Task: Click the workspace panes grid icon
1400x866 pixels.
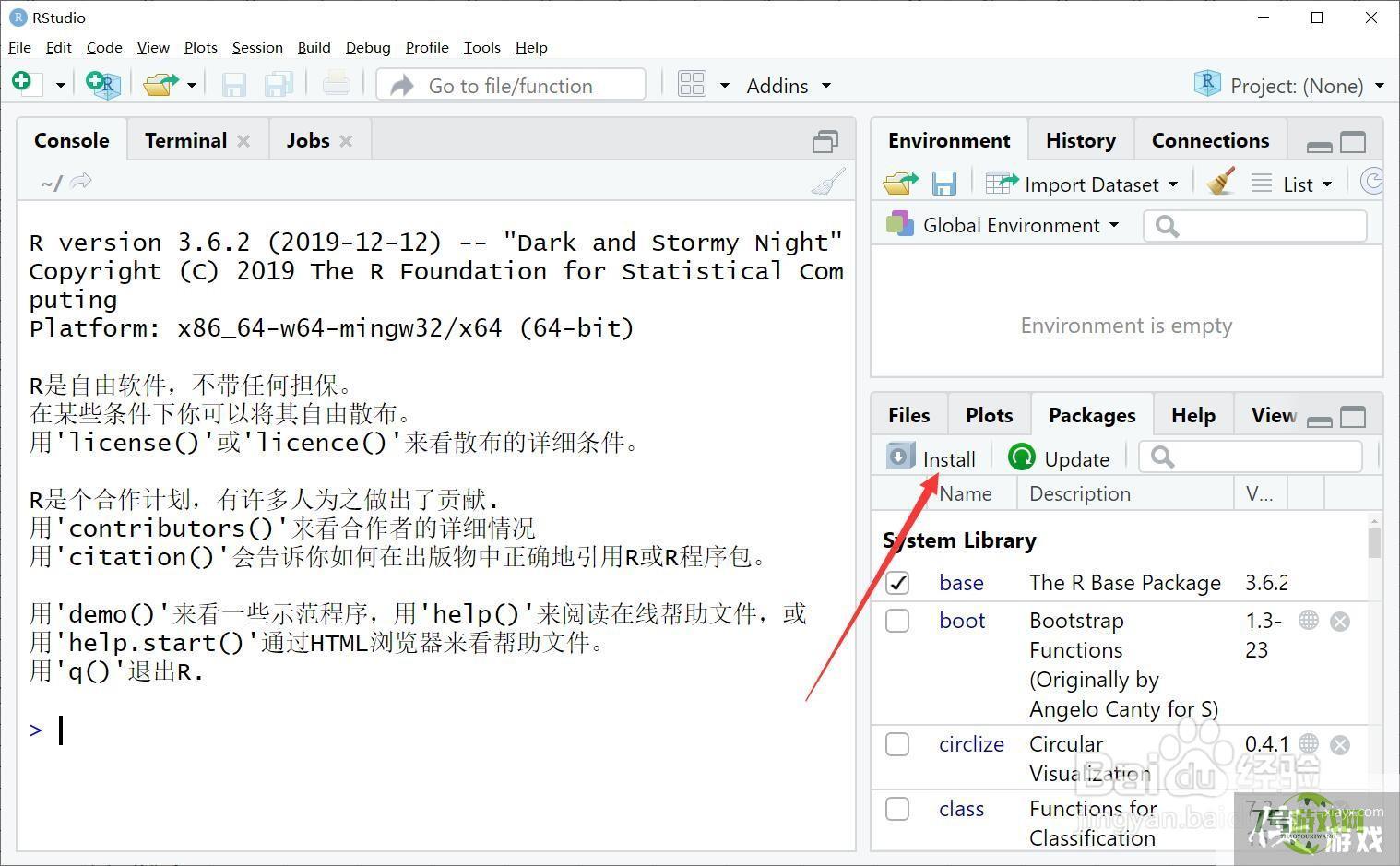Action: pos(692,85)
